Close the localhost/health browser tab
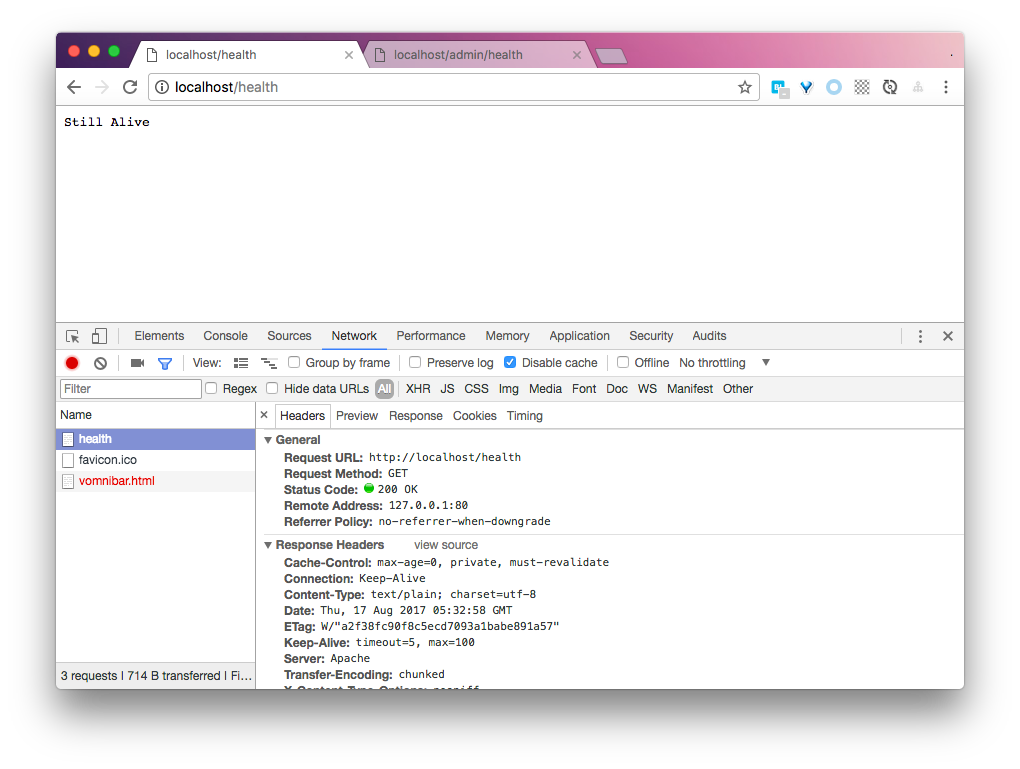This screenshot has height=769, width=1020. point(349,55)
